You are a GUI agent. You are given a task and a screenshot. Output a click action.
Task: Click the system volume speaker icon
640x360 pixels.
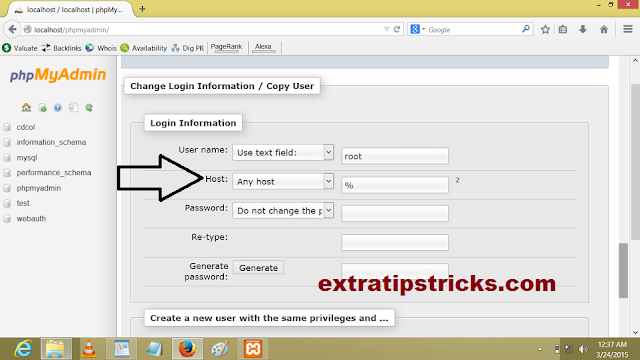(584, 349)
